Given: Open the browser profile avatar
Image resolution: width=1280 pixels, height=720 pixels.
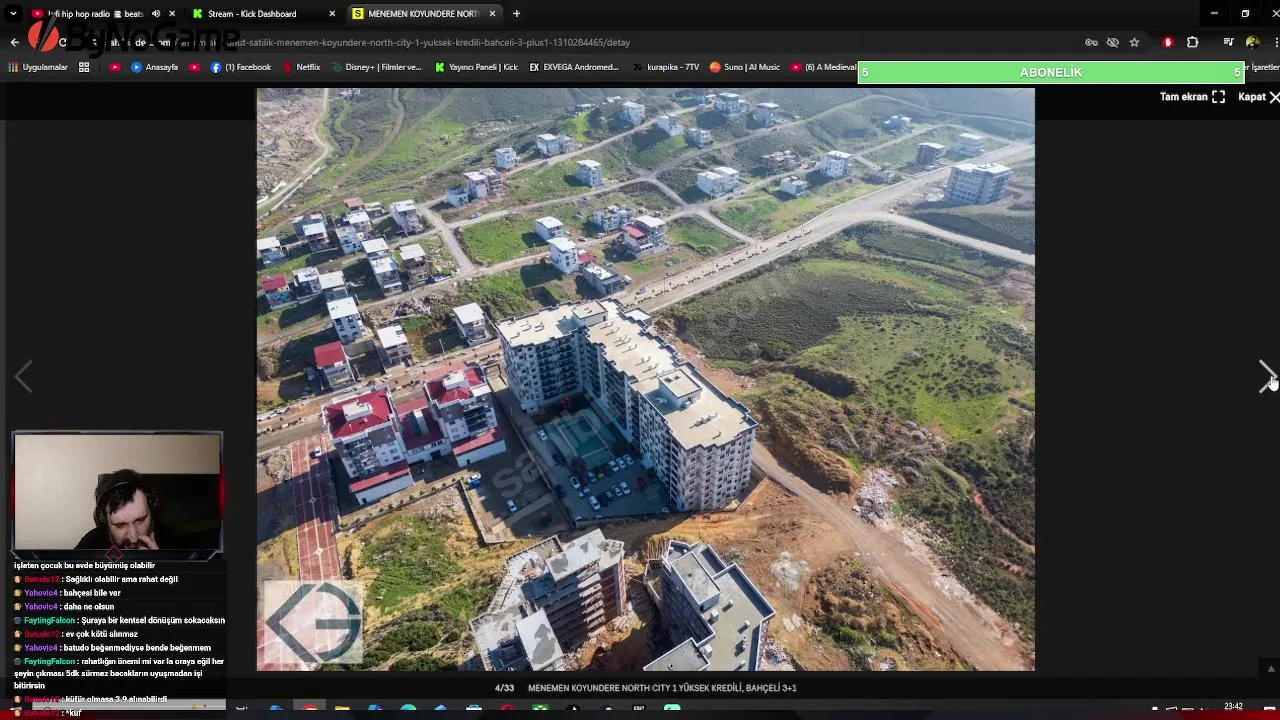Looking at the screenshot, I should pos(1252,42).
